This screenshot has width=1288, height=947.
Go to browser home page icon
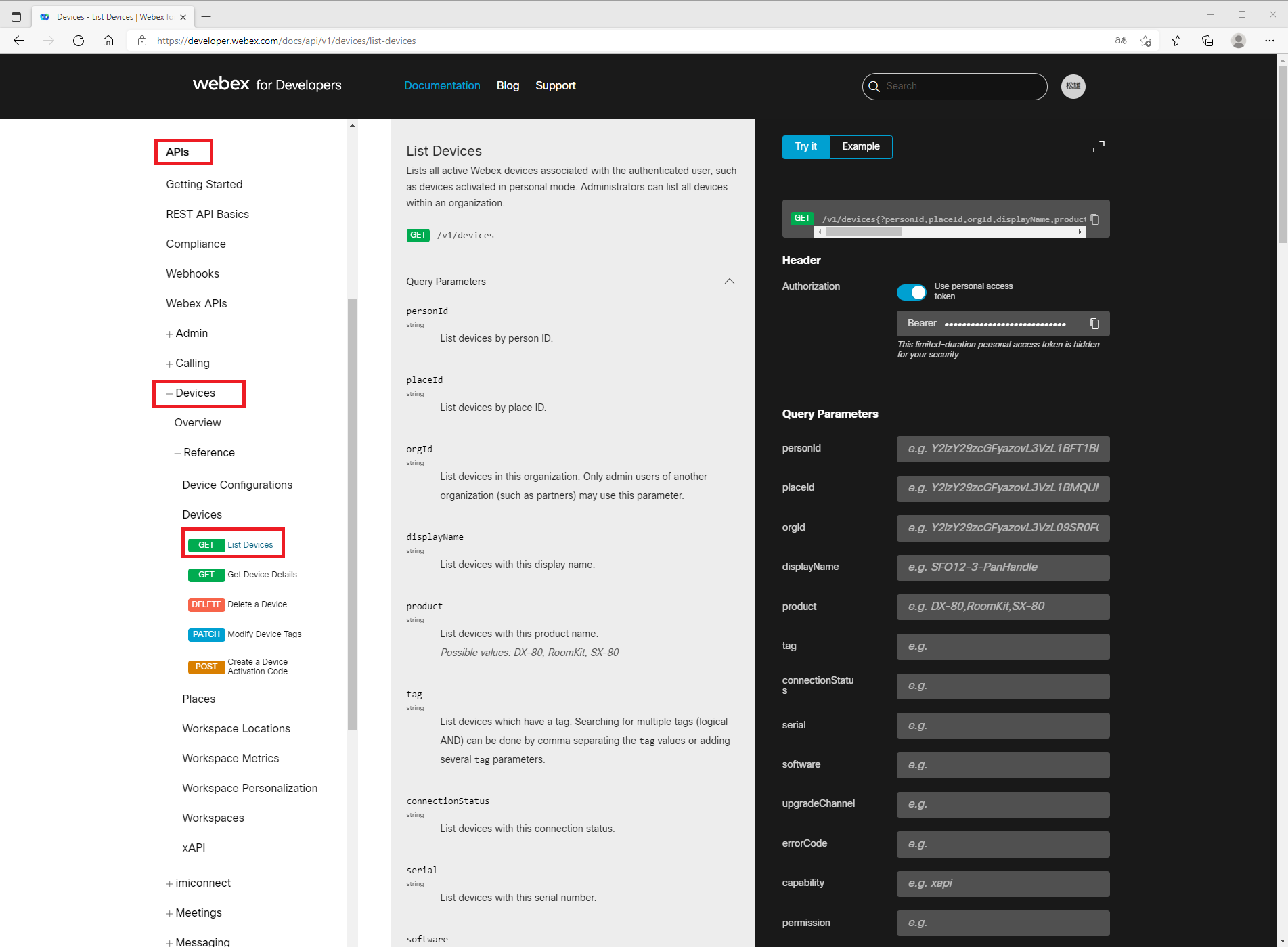108,41
